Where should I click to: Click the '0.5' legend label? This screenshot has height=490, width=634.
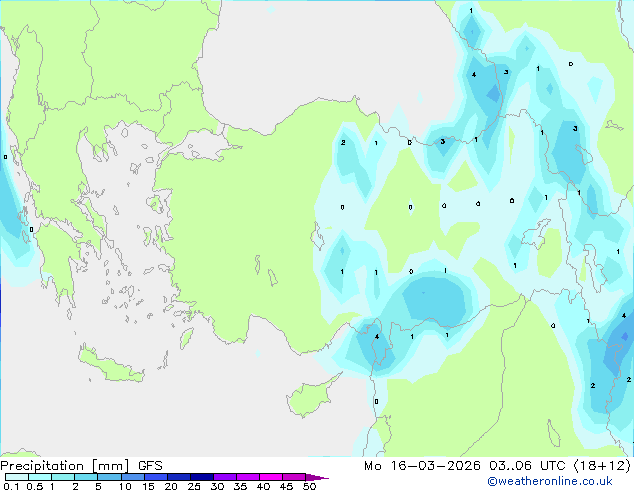pos(35,486)
